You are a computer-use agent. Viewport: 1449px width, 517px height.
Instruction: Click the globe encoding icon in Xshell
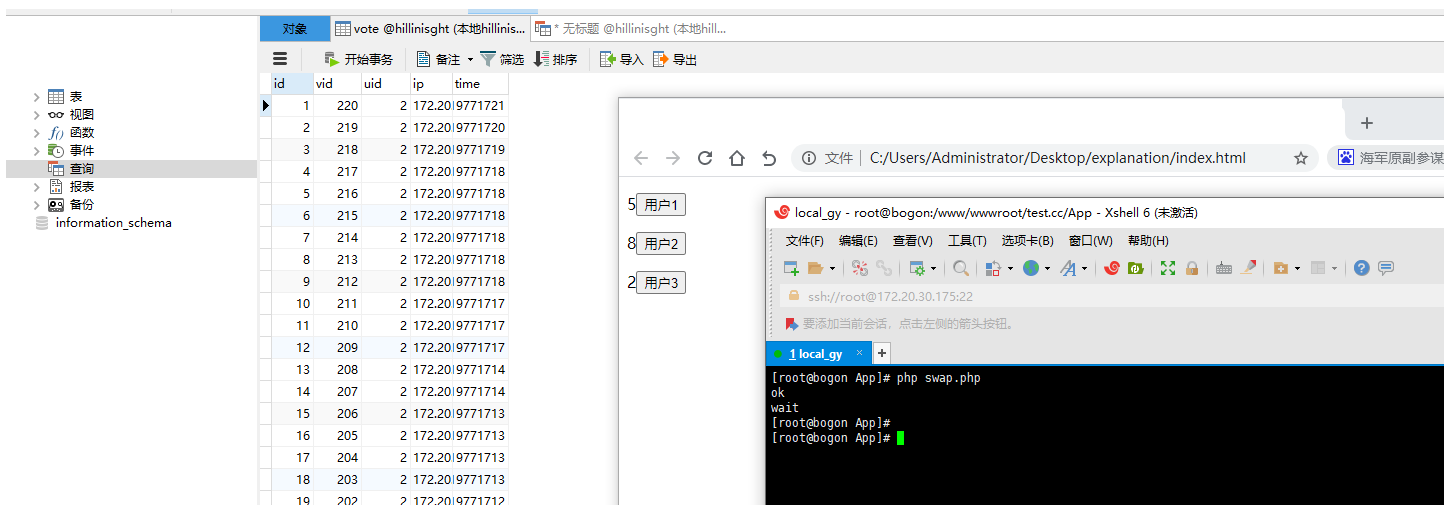(1031, 268)
